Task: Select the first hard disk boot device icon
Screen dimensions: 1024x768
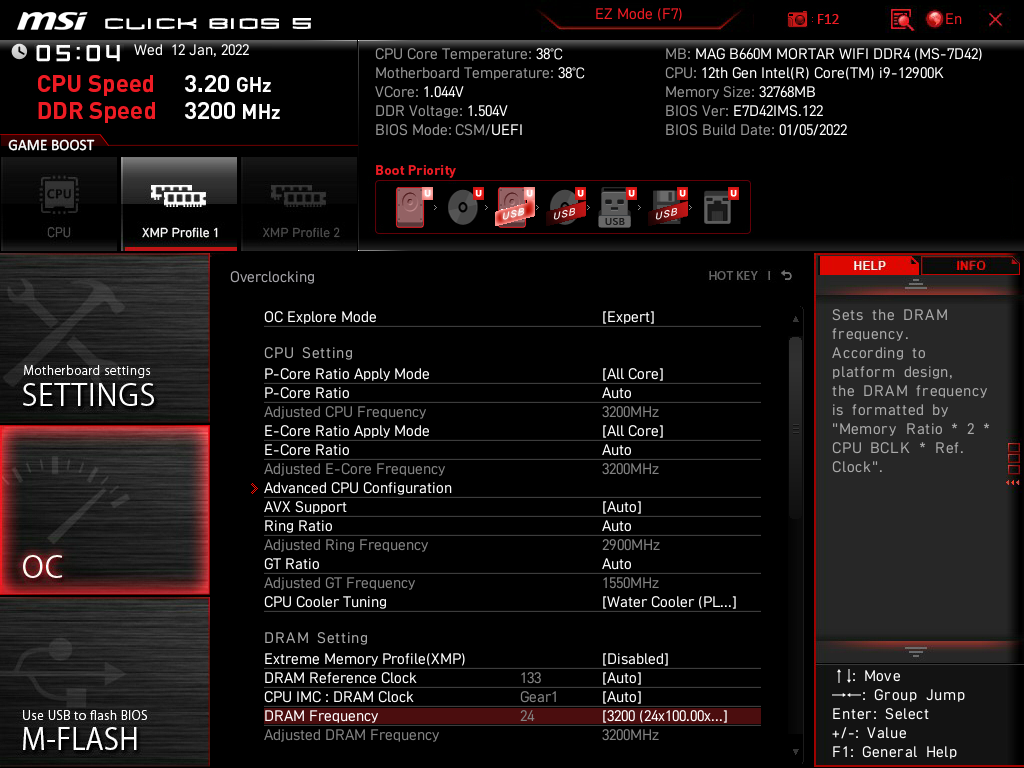Action: (x=412, y=207)
